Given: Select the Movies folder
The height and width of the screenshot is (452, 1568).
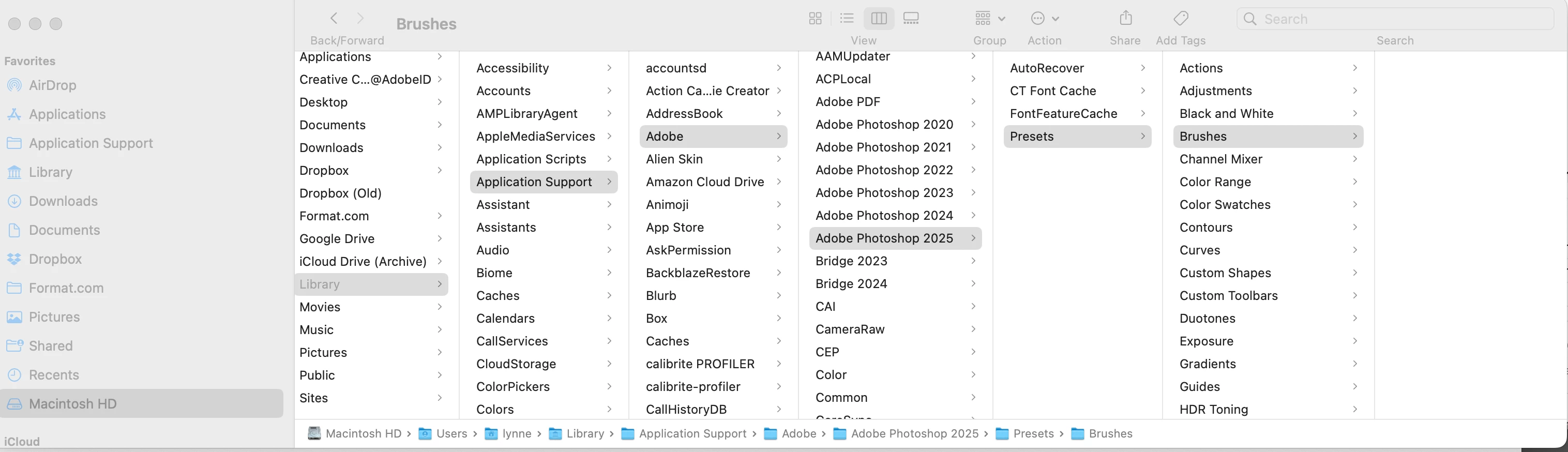Looking at the screenshot, I should pyautogui.click(x=371, y=307).
